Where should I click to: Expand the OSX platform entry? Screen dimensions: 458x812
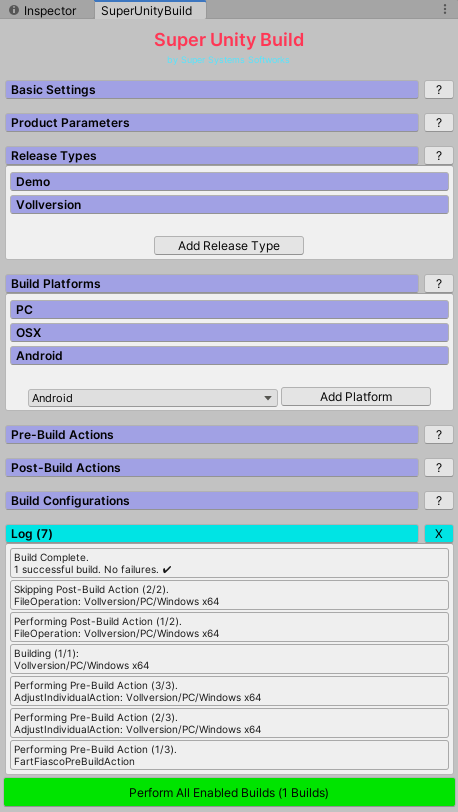tap(230, 332)
